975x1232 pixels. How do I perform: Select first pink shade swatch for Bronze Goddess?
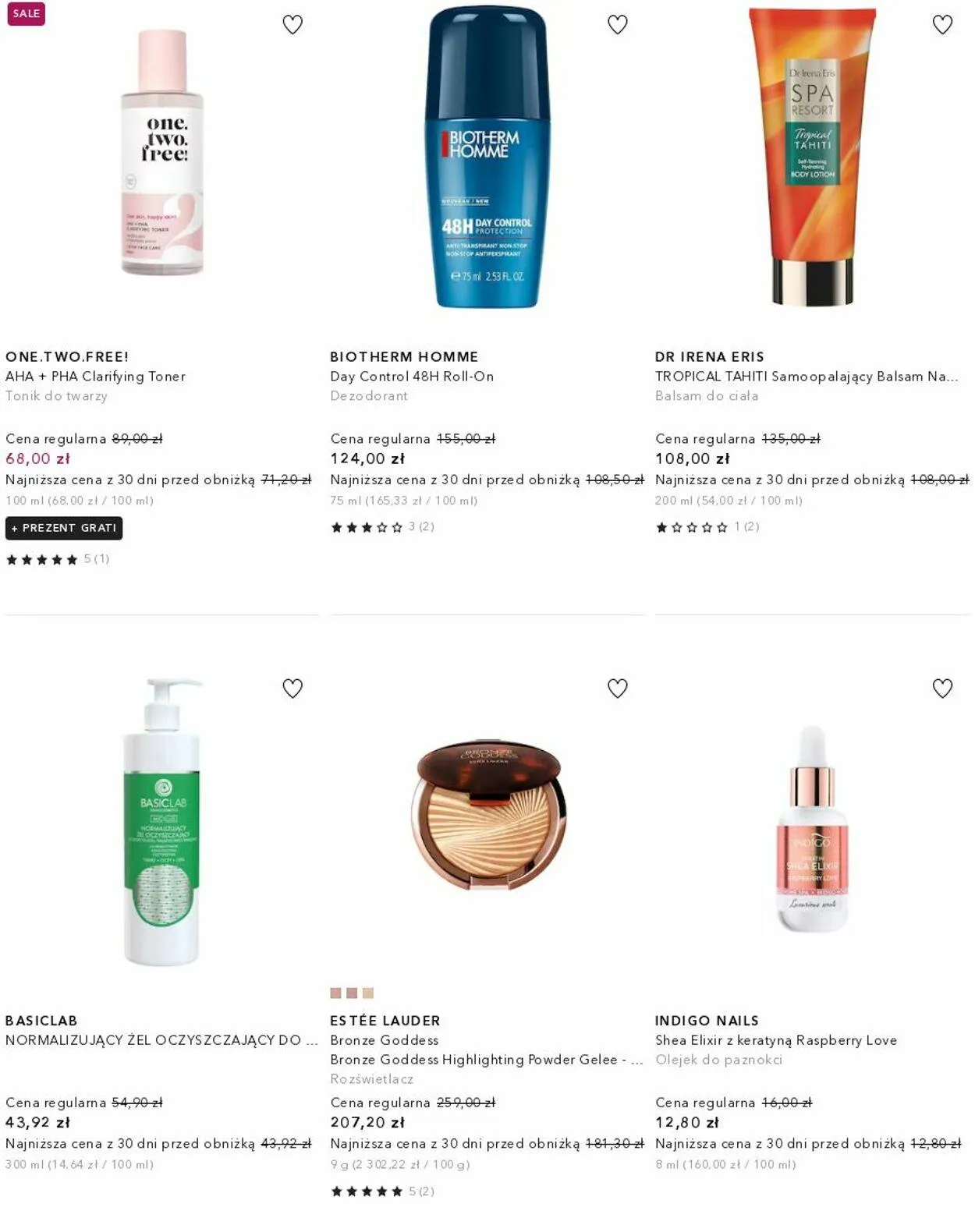[x=335, y=993]
